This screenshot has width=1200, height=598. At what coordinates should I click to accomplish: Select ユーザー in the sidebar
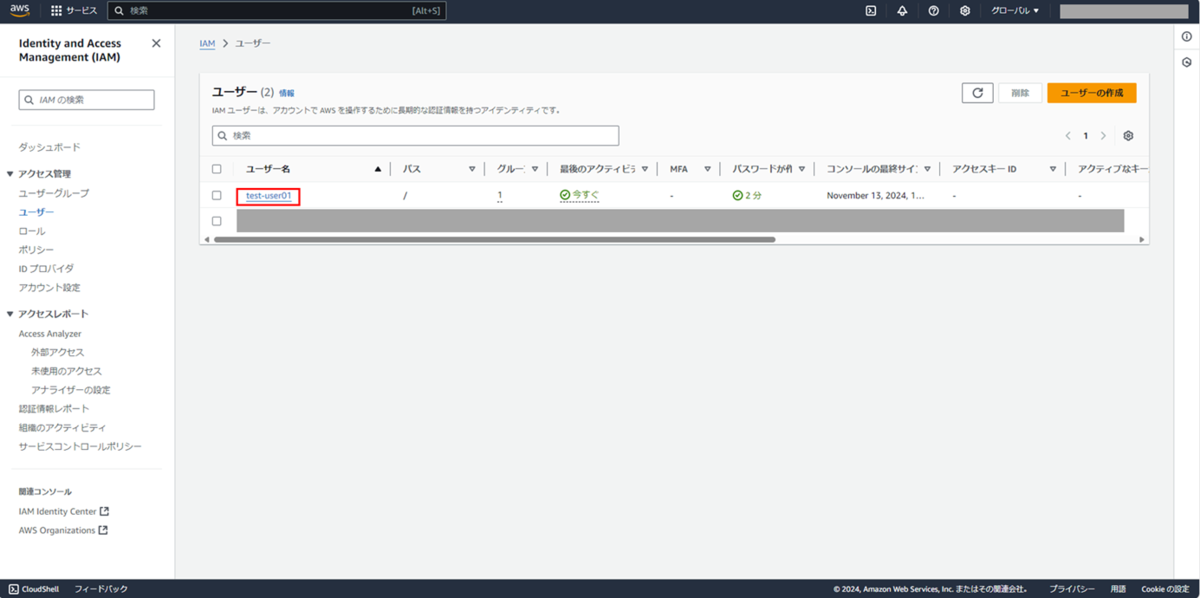[37, 212]
